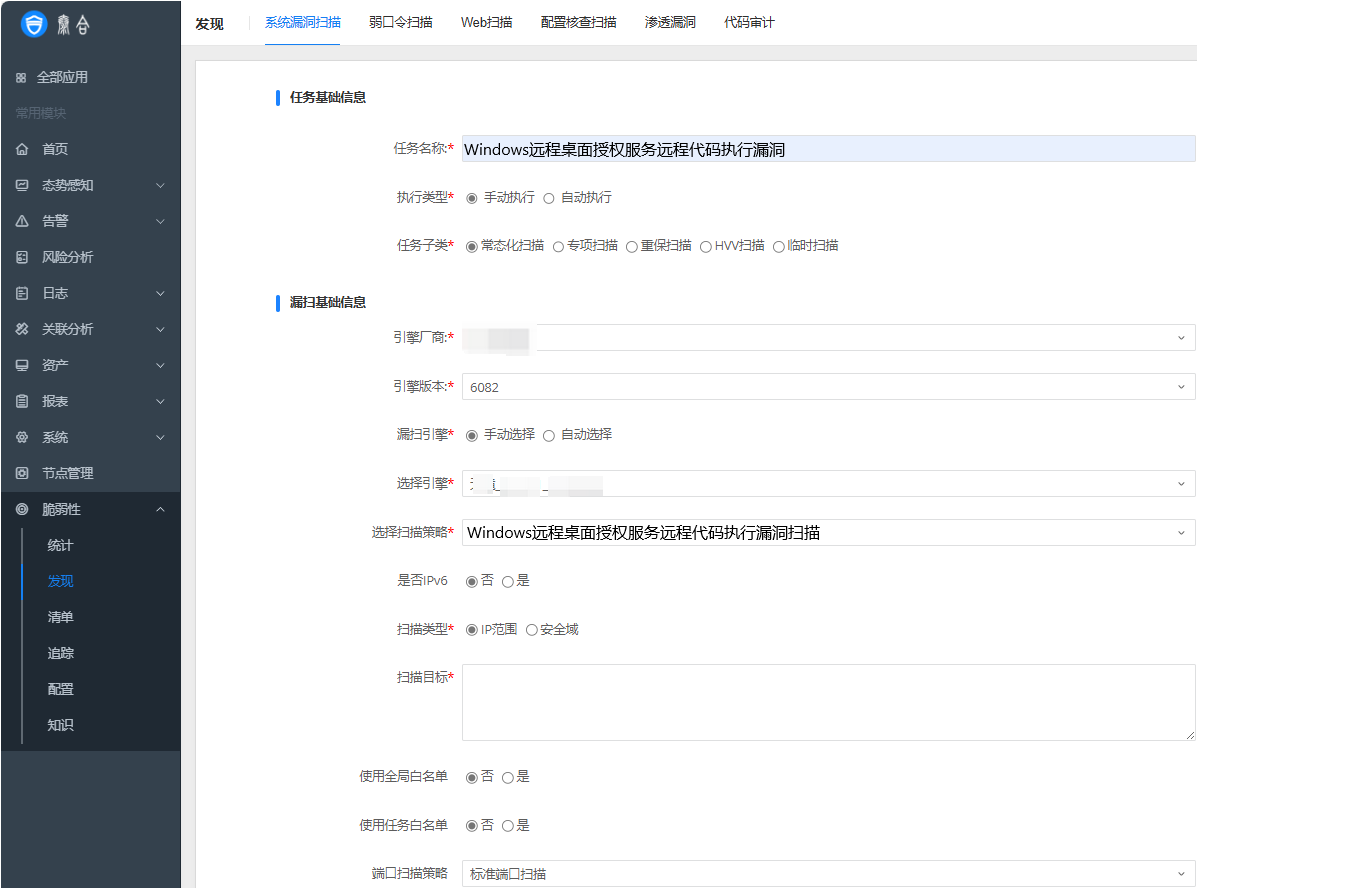Choose HVV扫描 as task subtype
Screen dimensions: 1361x894
tap(708, 245)
